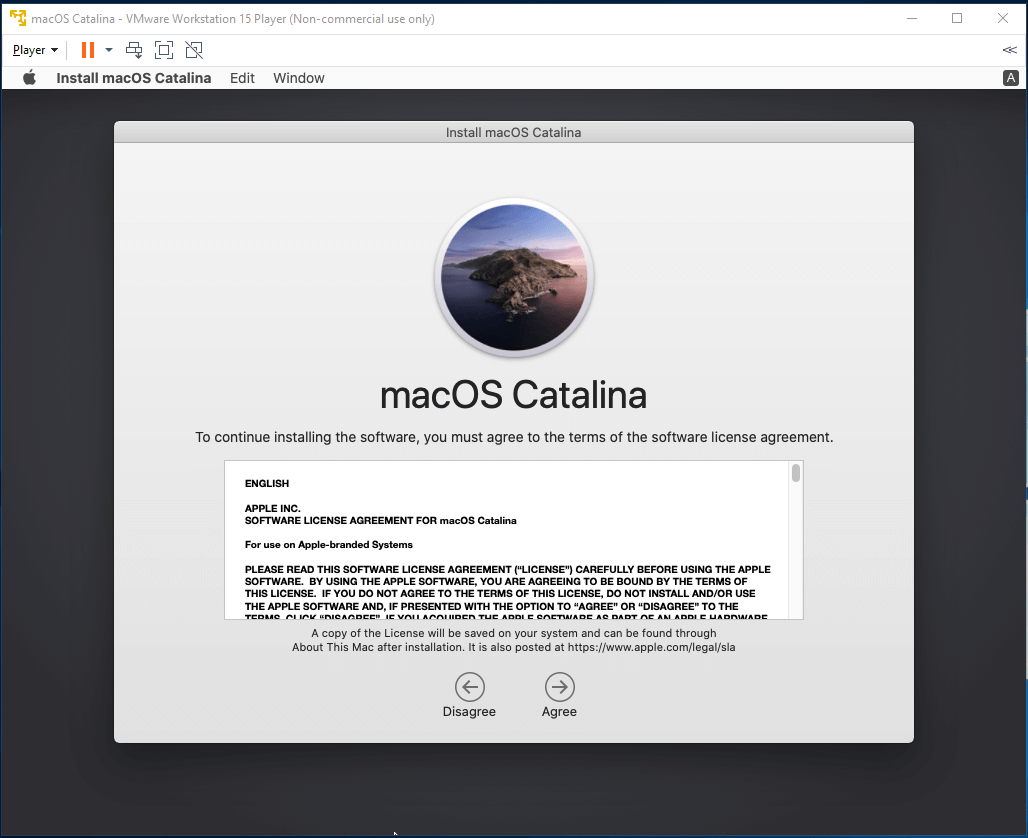
Task: Open the Install macOS Catalina menu
Action: click(x=134, y=78)
